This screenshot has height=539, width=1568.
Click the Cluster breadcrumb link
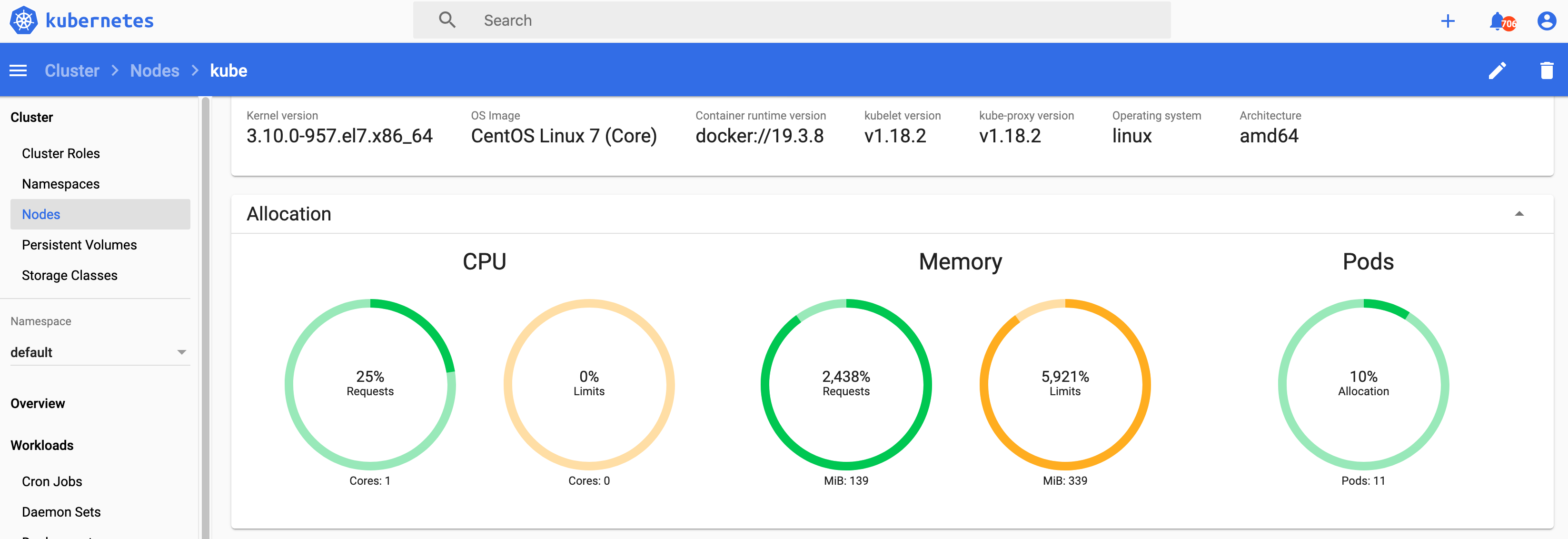[x=72, y=70]
